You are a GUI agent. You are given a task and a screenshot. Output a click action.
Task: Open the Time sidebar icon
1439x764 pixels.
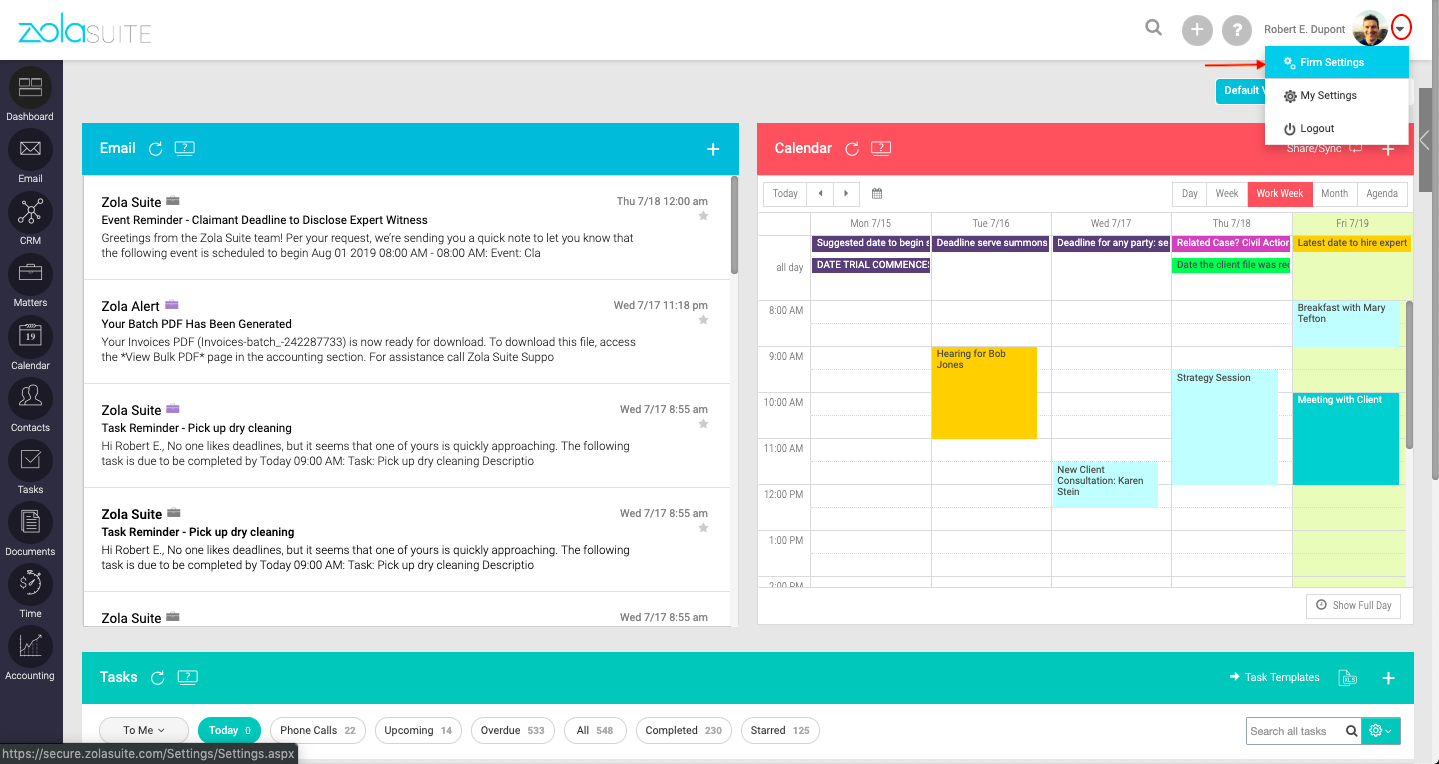click(x=30, y=584)
